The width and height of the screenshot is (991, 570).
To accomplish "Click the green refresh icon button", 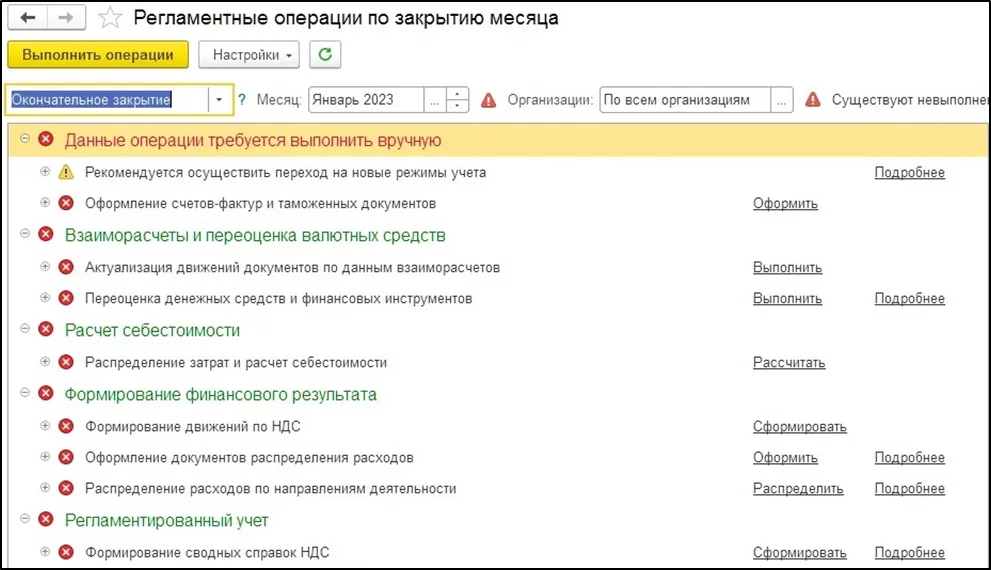I will click(325, 55).
